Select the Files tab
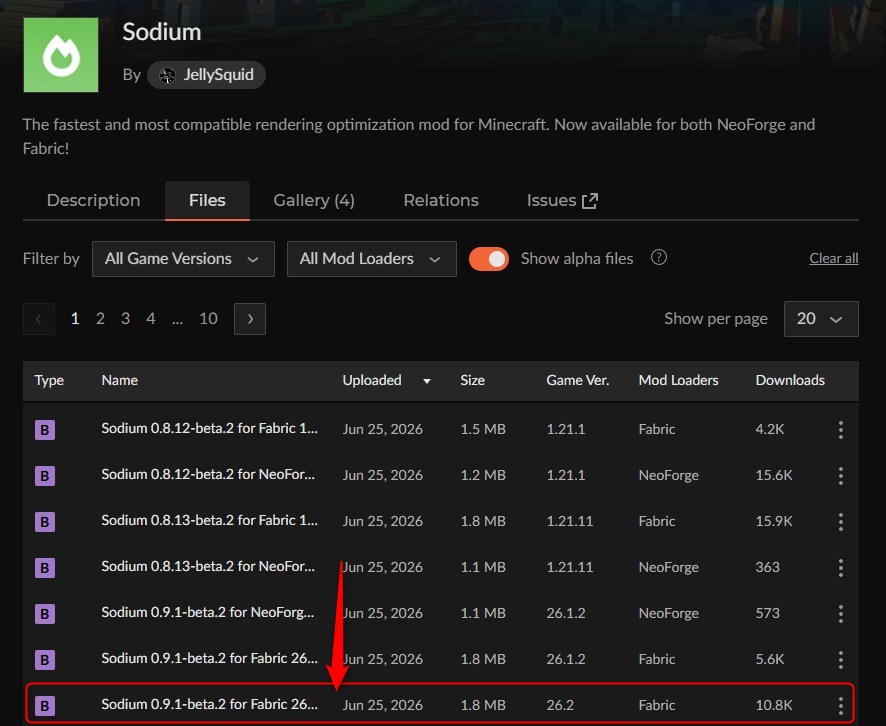886x726 pixels. [x=207, y=200]
